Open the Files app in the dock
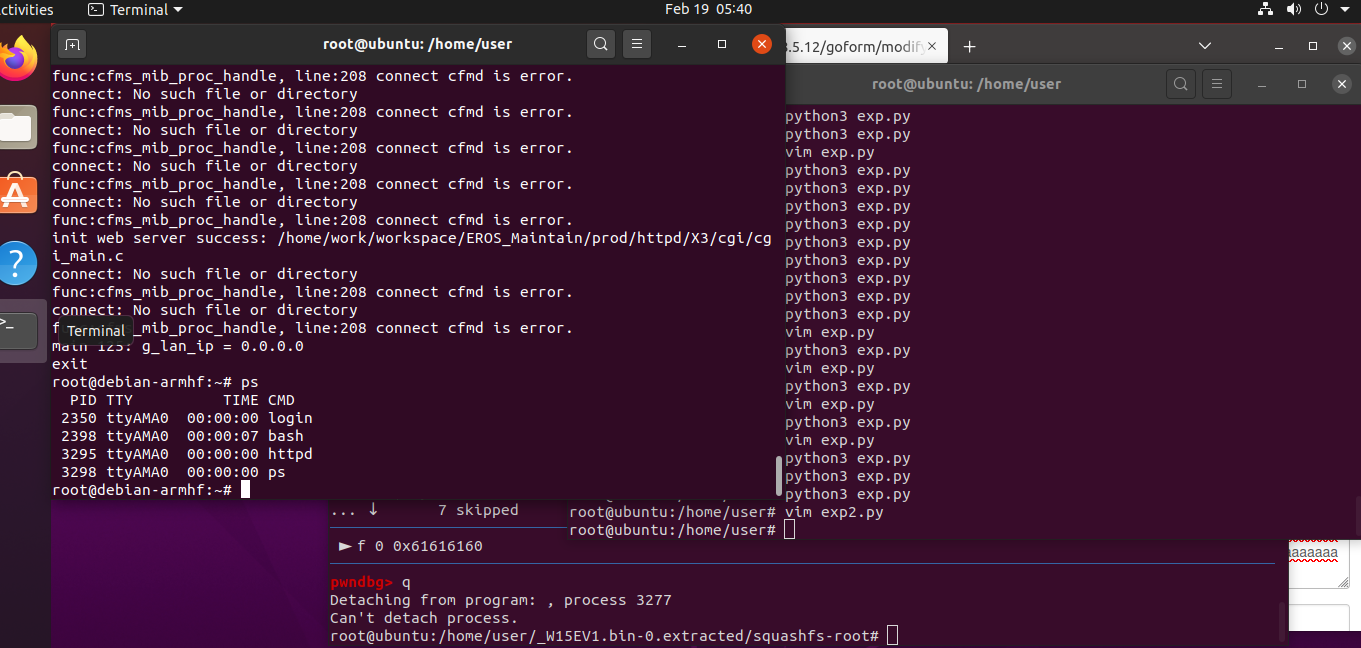Image resolution: width=1361 pixels, height=648 pixels. (x=18, y=127)
